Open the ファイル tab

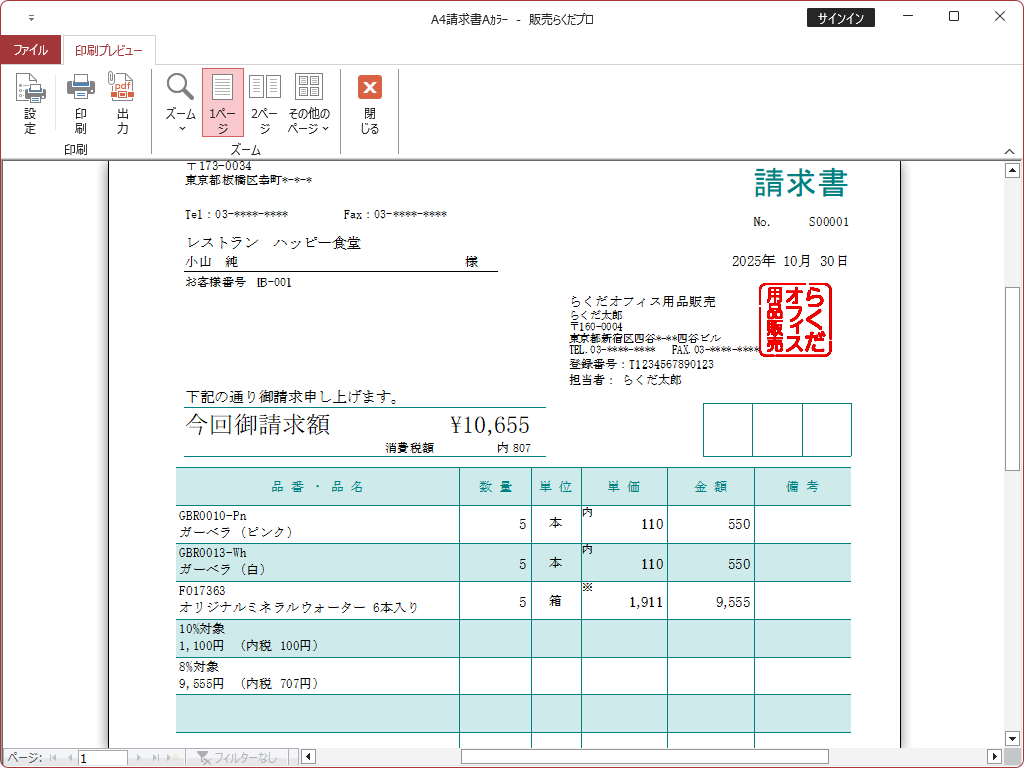click(30, 50)
